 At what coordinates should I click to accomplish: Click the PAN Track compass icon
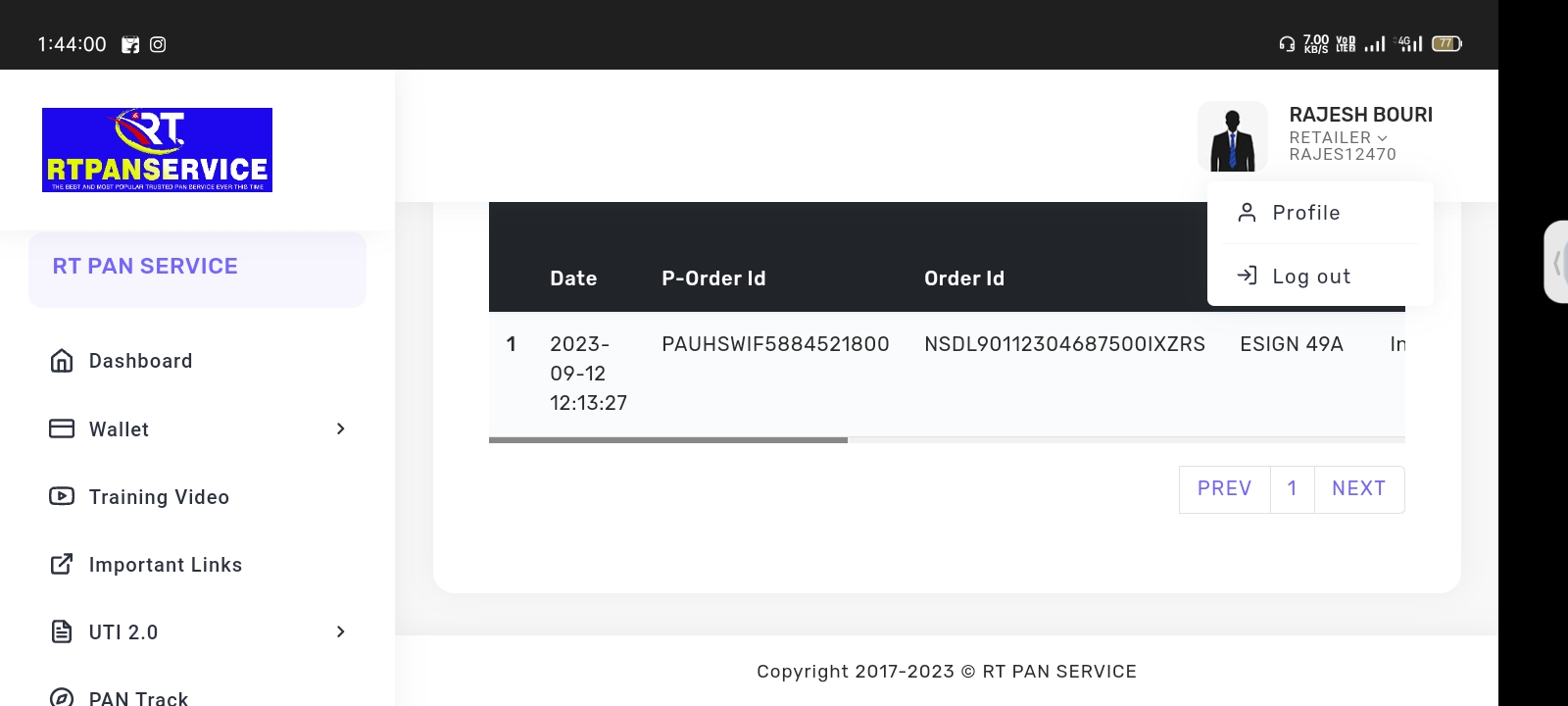pos(62,697)
